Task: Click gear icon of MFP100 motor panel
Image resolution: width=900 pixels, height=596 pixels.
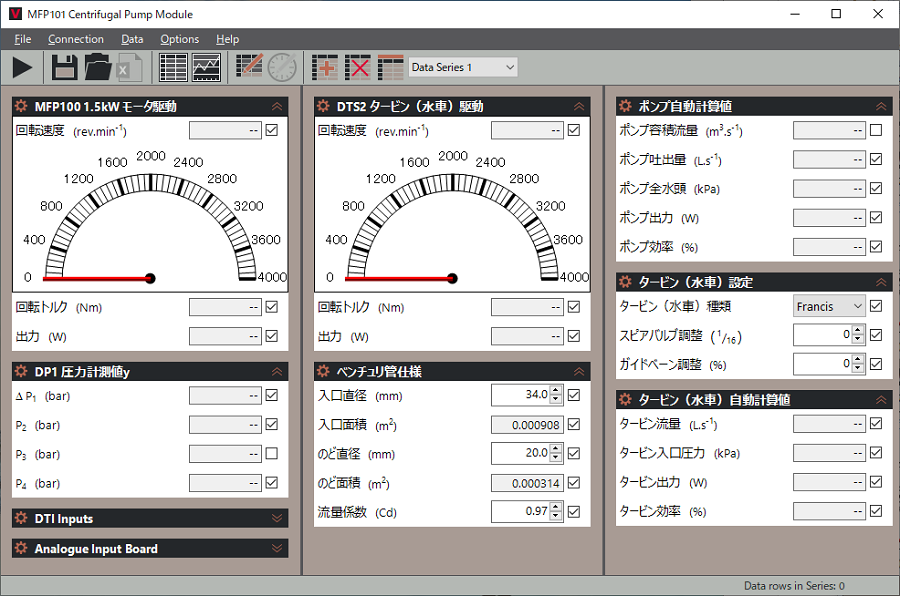Action: [x=21, y=106]
